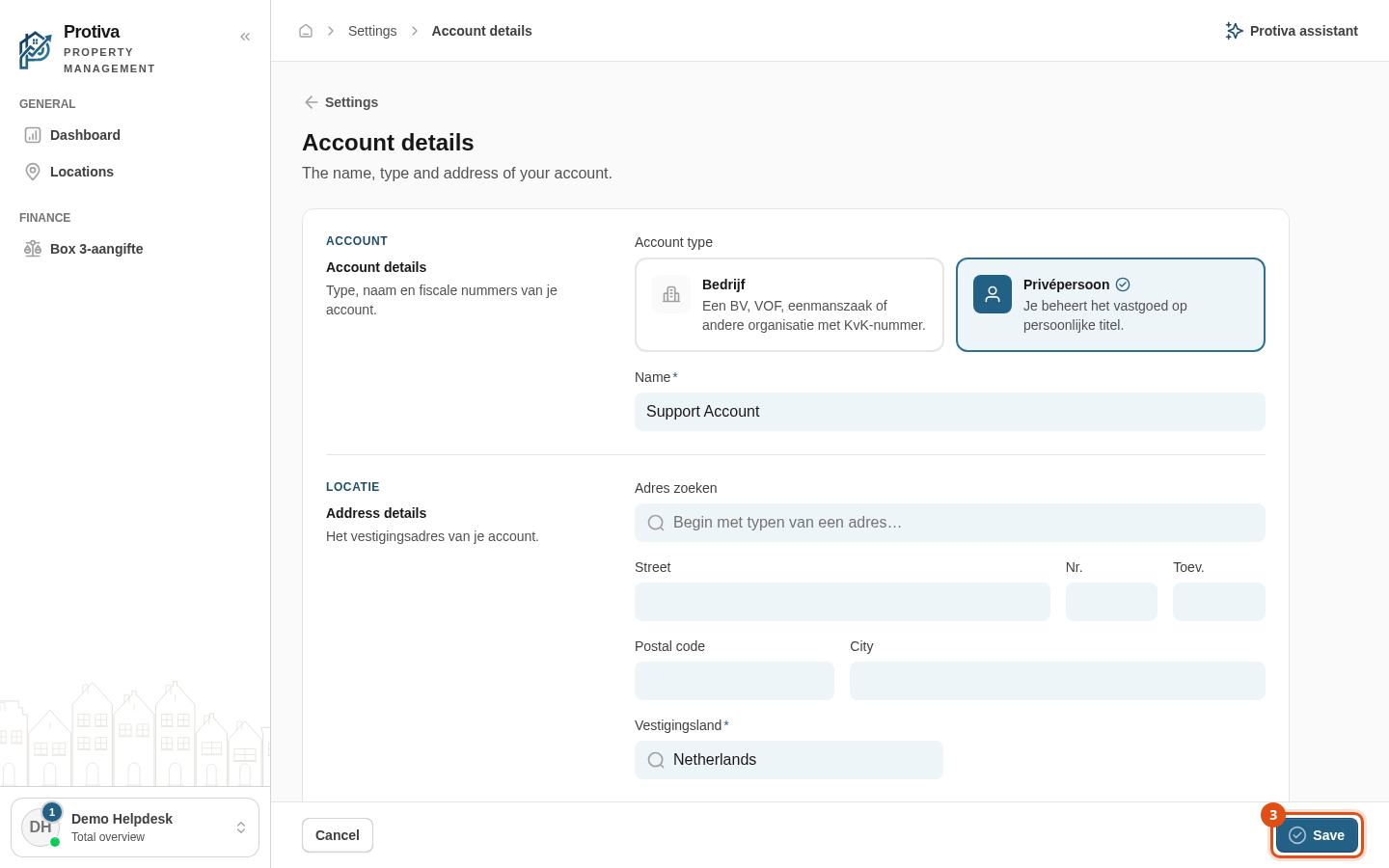Collapse the sidebar with double-chevron icon
Viewport: 1389px width, 868px height.
245,37
